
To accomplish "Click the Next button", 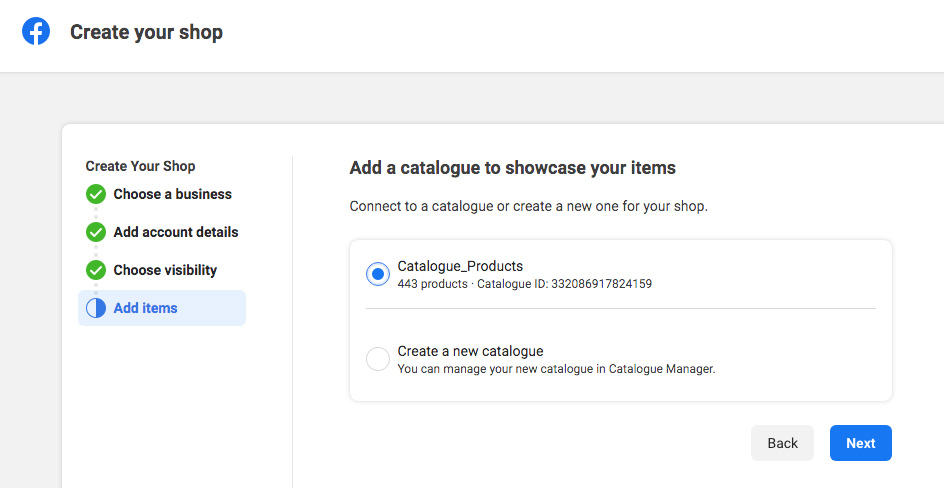I will [x=861, y=443].
